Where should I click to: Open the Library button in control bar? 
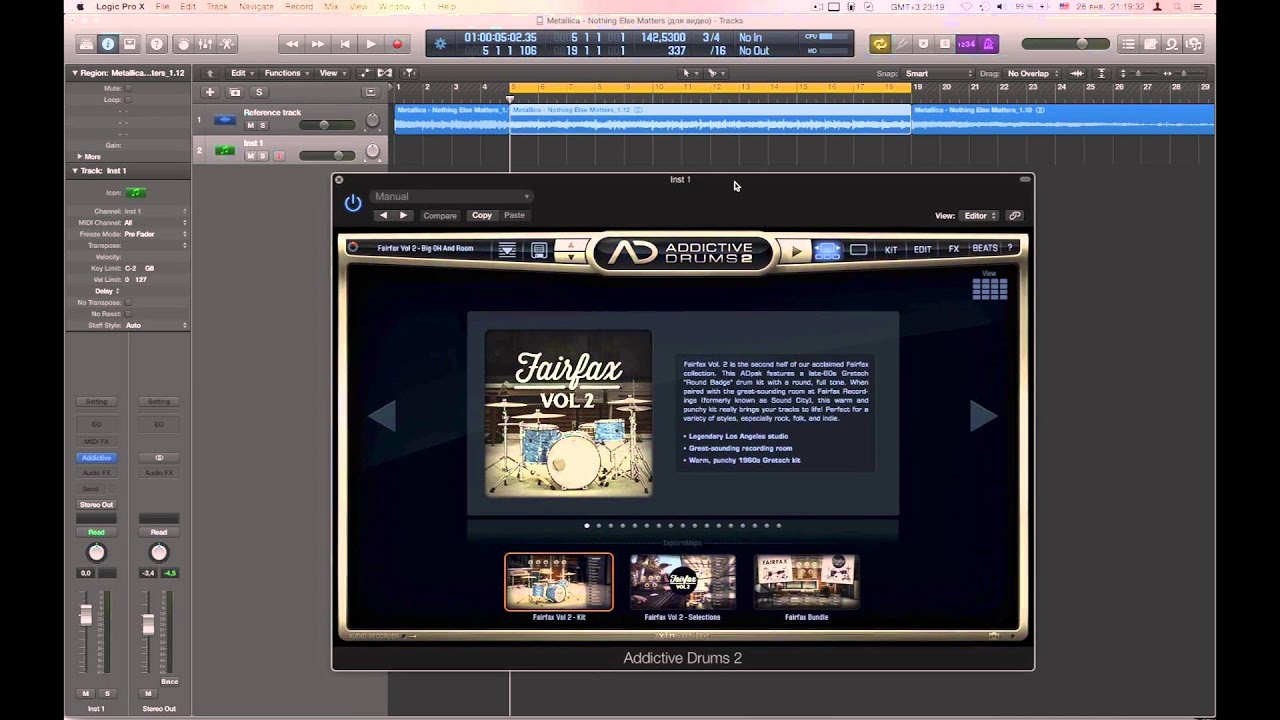[85, 44]
